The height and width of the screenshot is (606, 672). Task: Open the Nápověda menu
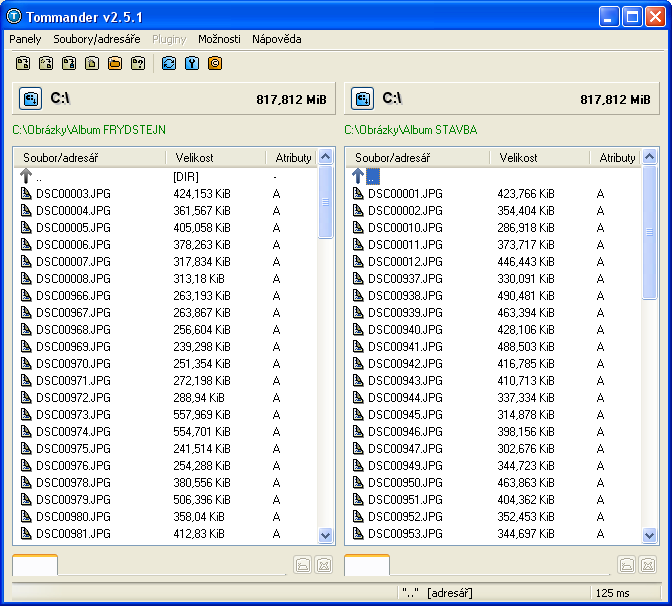[276, 39]
